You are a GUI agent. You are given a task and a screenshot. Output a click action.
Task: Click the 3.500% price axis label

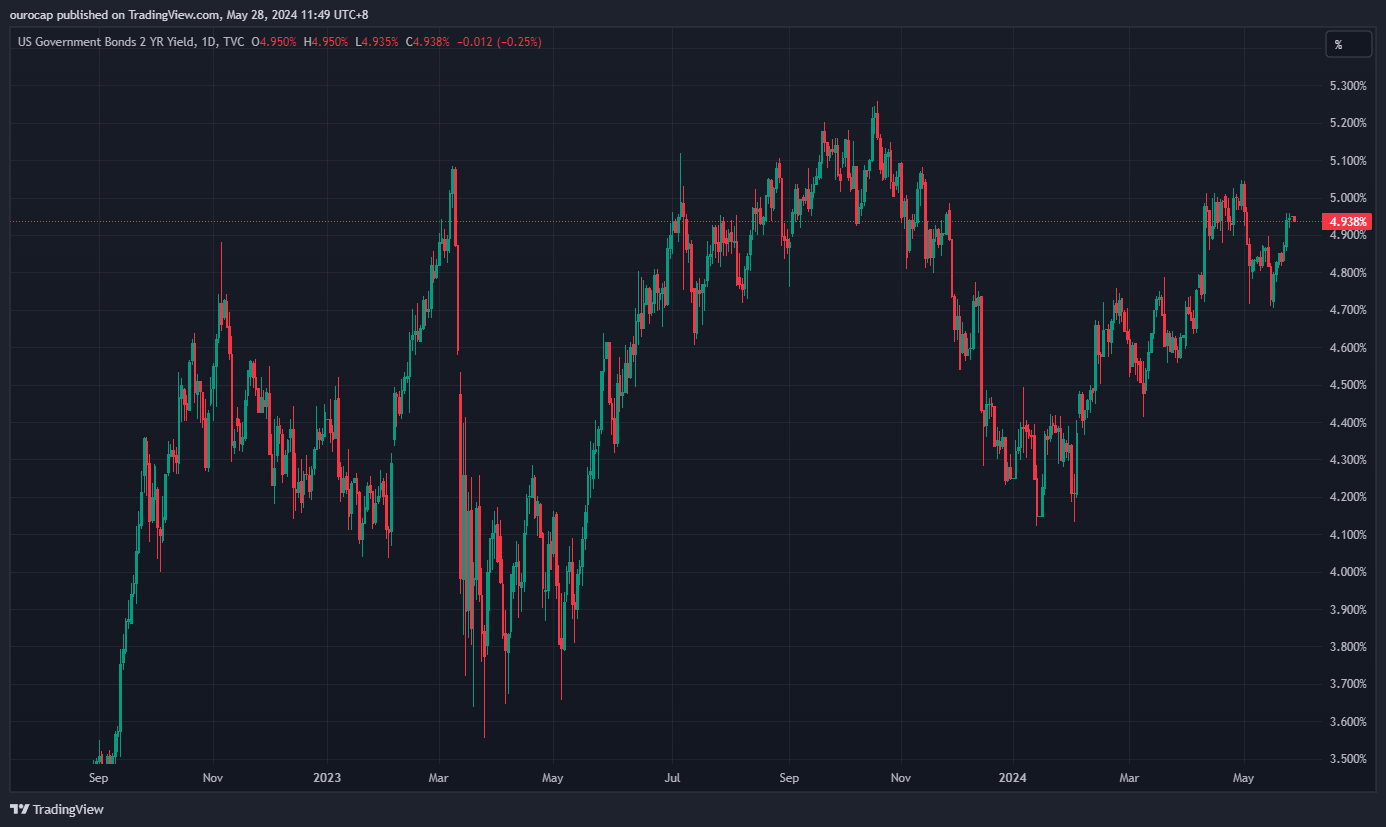click(1347, 759)
